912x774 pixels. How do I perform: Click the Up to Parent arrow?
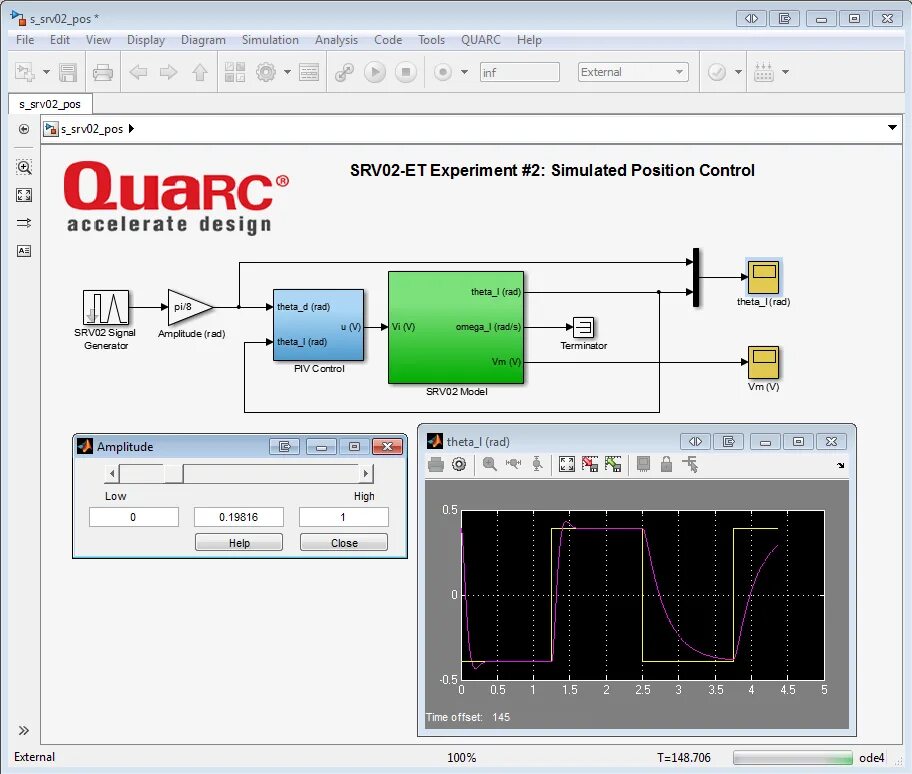pyautogui.click(x=200, y=72)
